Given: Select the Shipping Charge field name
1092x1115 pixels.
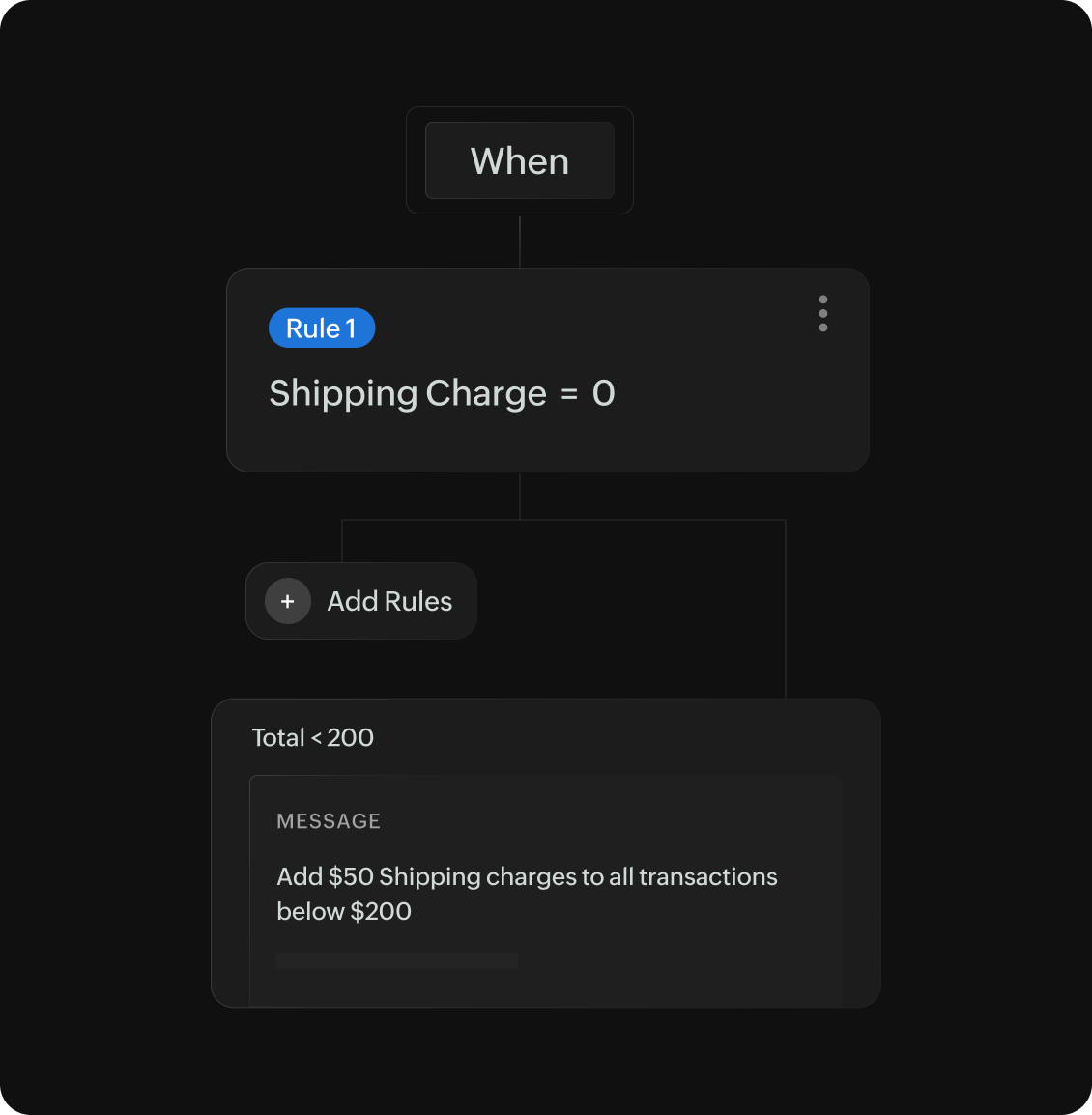Looking at the screenshot, I should coord(408,393).
